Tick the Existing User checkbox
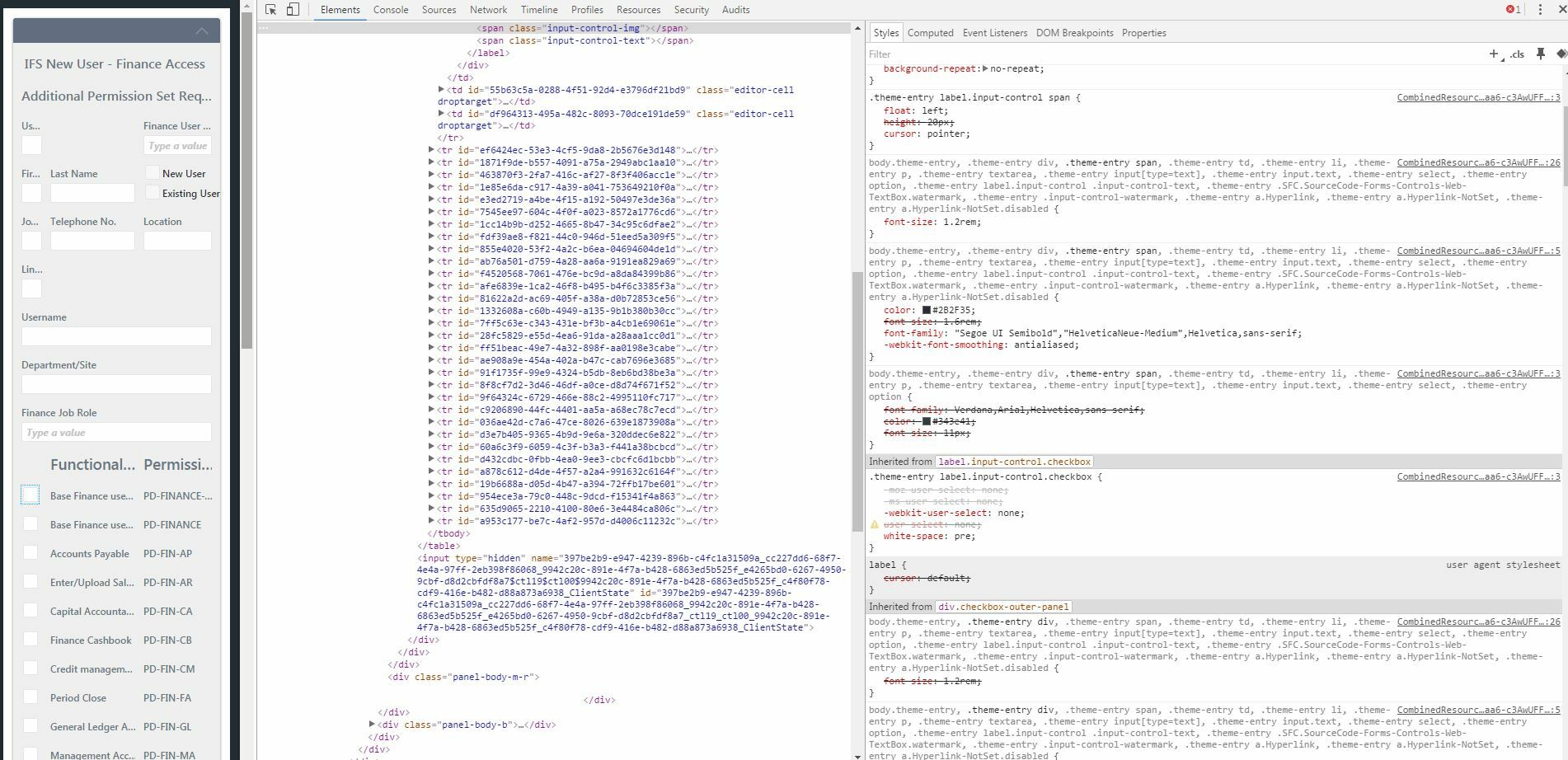The height and width of the screenshot is (760, 1568). [x=152, y=192]
